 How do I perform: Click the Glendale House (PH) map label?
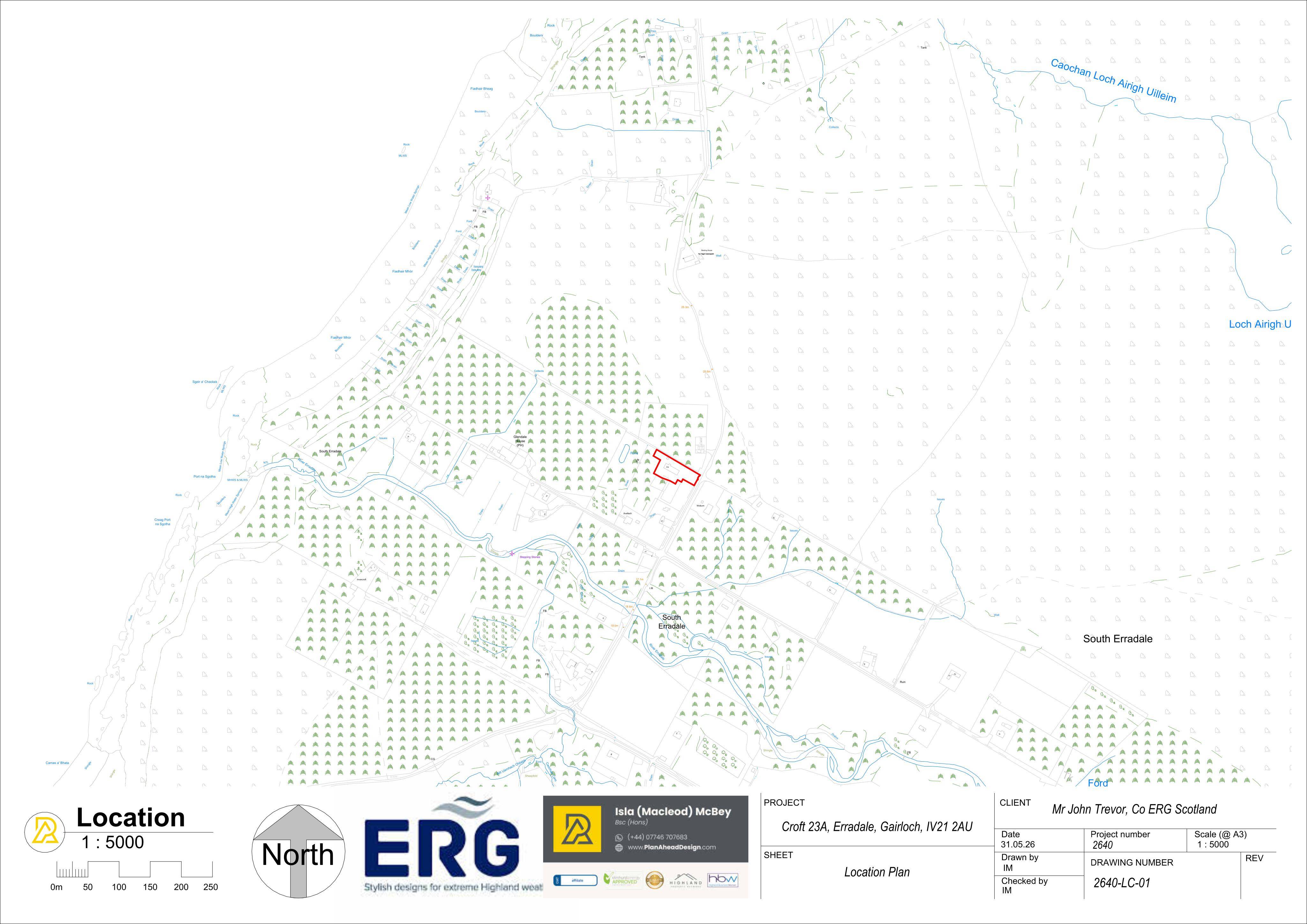point(520,441)
